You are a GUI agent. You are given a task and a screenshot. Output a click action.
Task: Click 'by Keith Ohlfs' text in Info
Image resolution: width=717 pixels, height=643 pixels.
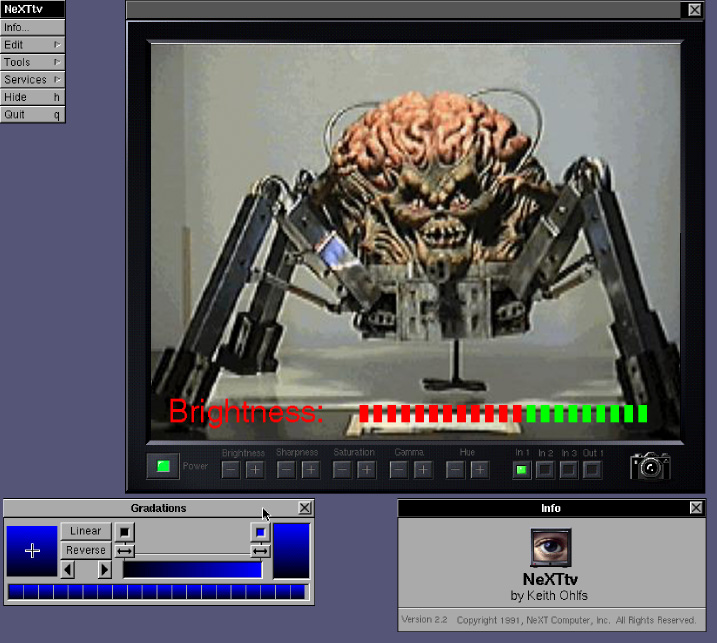549,595
